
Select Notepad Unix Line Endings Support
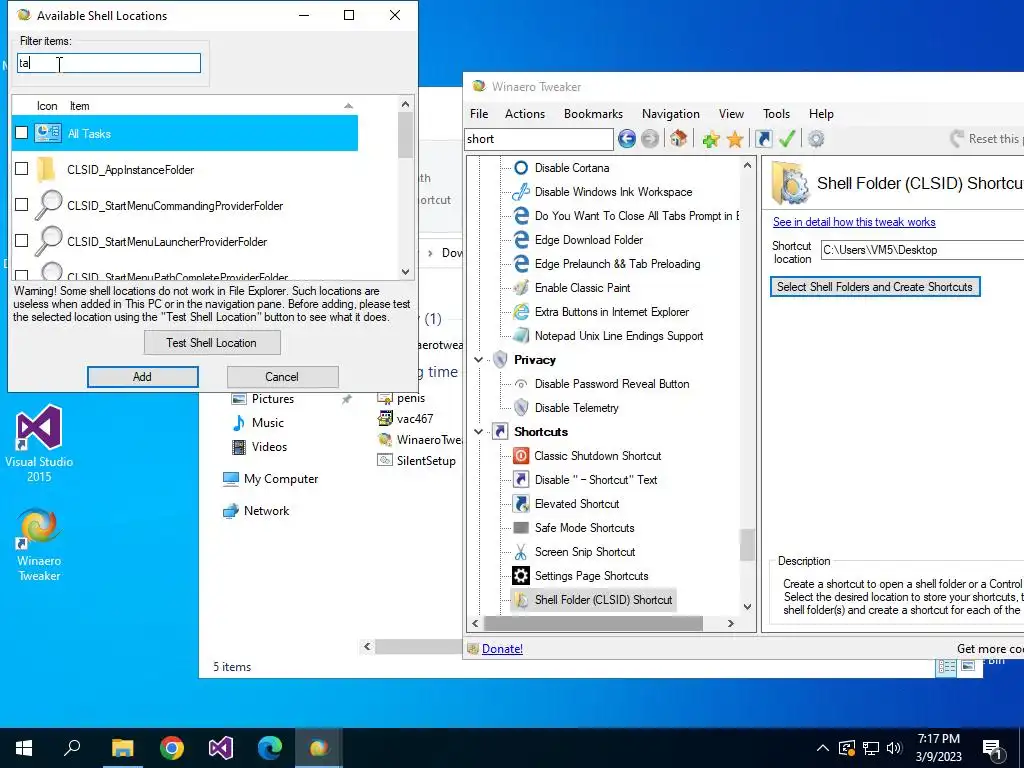[x=618, y=336]
